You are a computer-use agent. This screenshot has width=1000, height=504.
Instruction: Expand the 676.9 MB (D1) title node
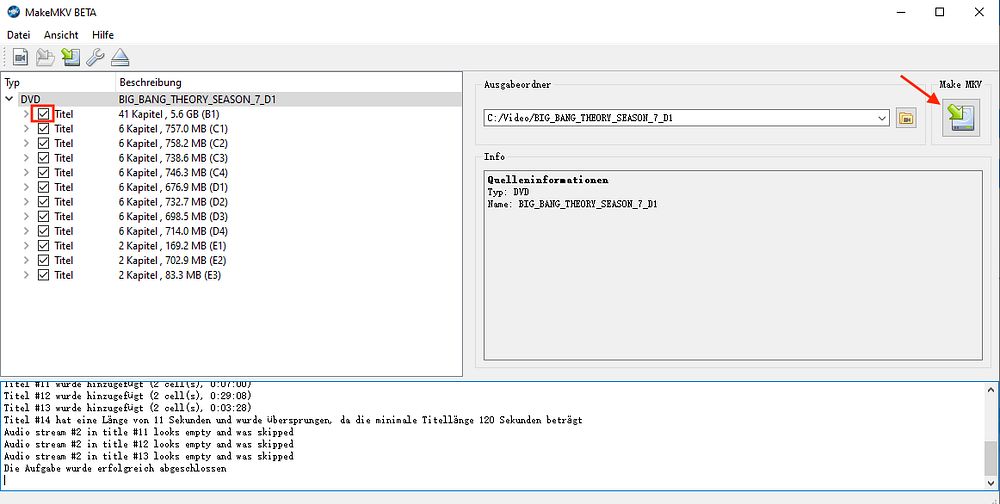pos(26,188)
